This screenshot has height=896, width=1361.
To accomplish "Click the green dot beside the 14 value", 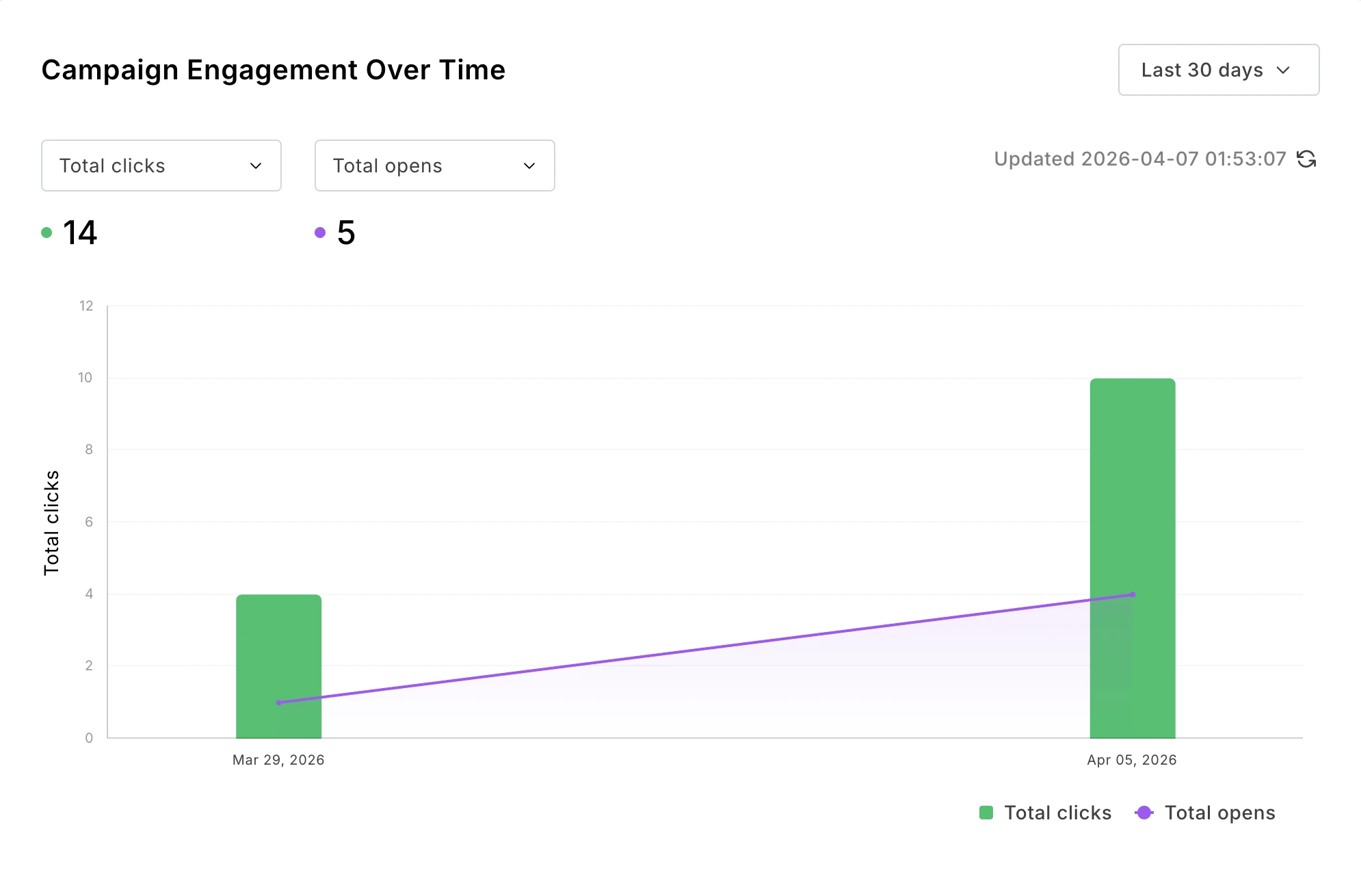I will click(46, 233).
